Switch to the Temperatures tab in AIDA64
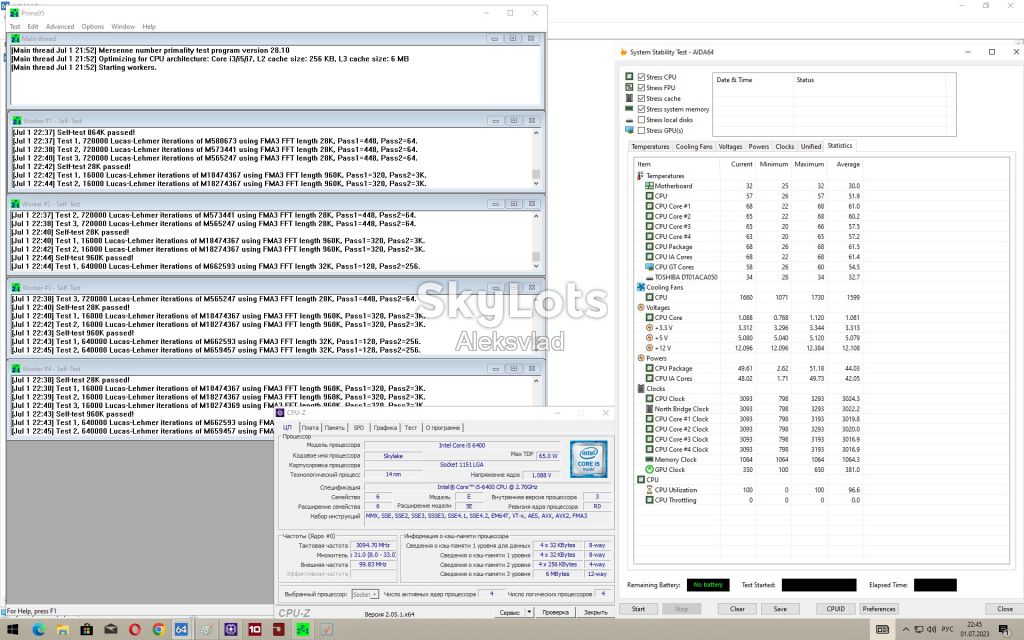1024x640 pixels. pos(650,147)
